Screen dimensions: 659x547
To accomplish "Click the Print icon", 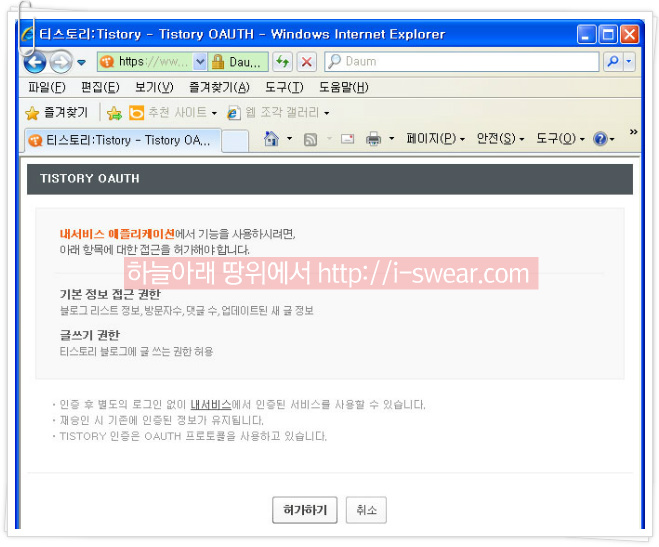I will (x=373, y=139).
